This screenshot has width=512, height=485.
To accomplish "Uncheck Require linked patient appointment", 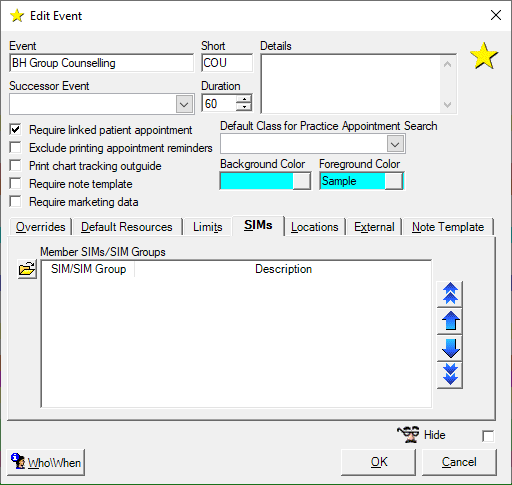I will click(x=15, y=130).
